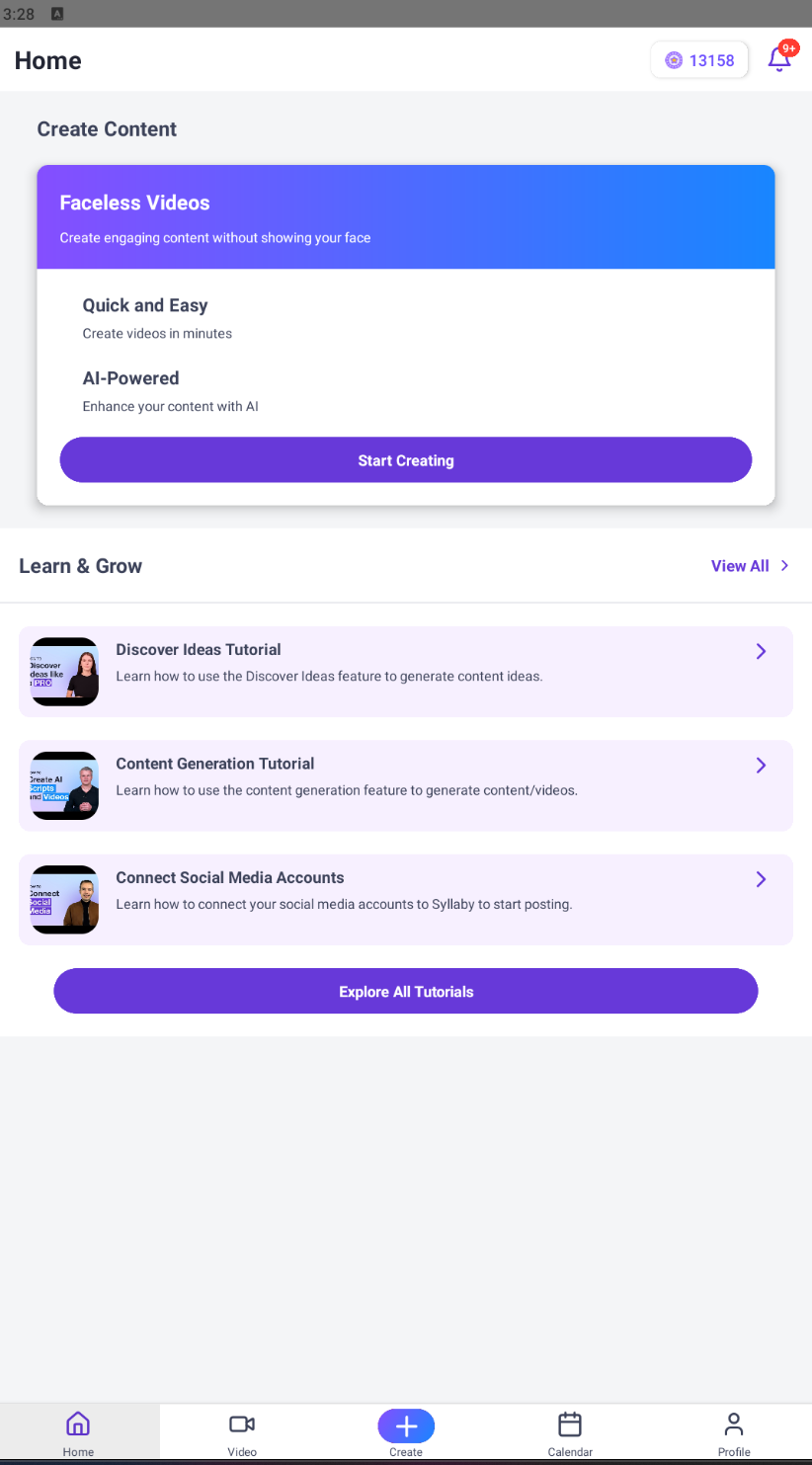Screen dimensions: 812x1465
Task: Click the View All link
Action: coord(740,565)
